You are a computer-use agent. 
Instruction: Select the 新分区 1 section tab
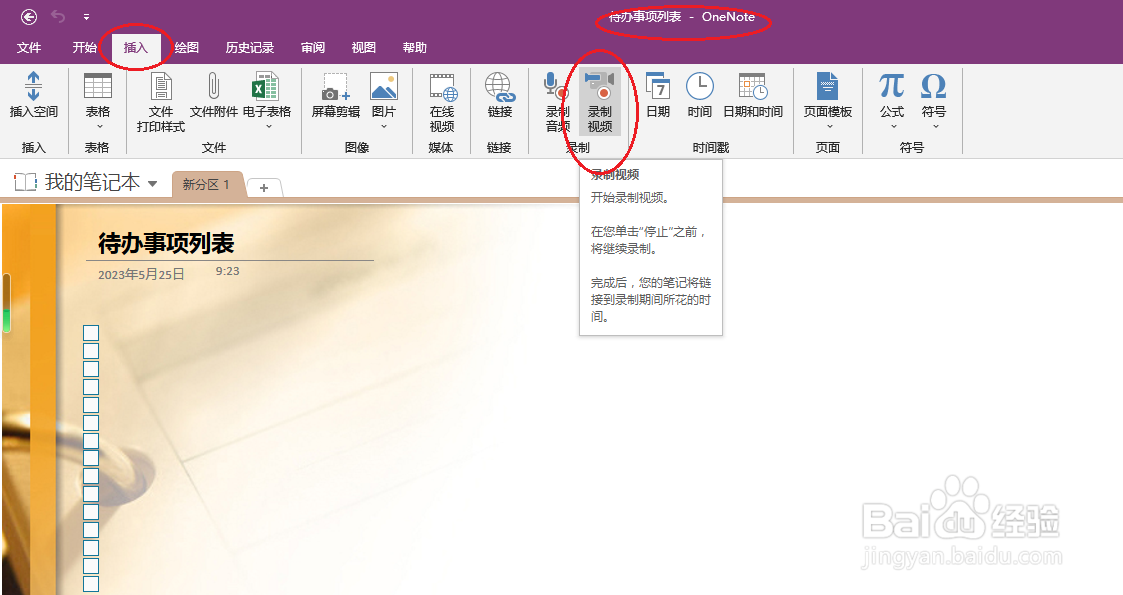click(206, 184)
